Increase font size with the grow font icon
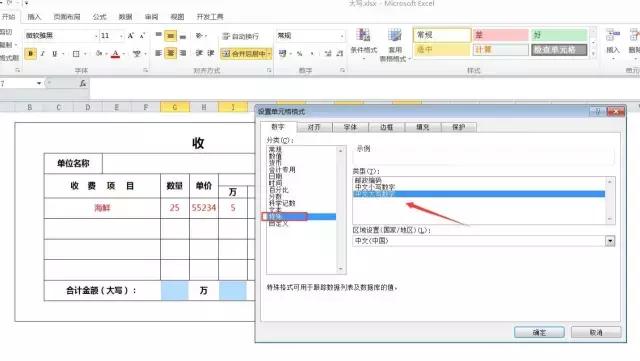 click(131, 36)
